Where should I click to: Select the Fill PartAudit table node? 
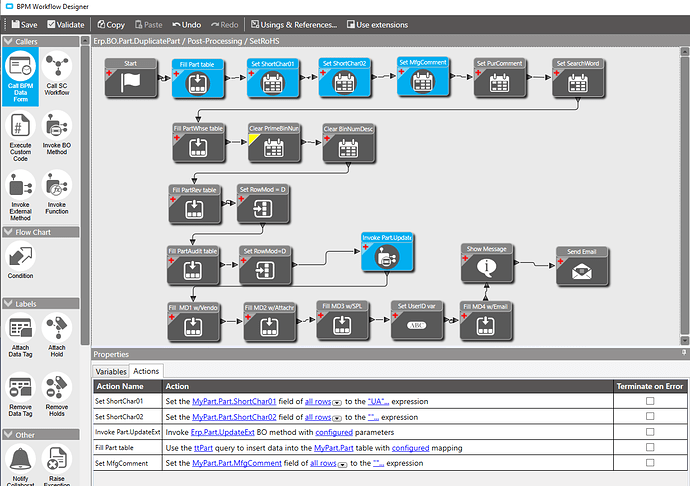point(193,265)
